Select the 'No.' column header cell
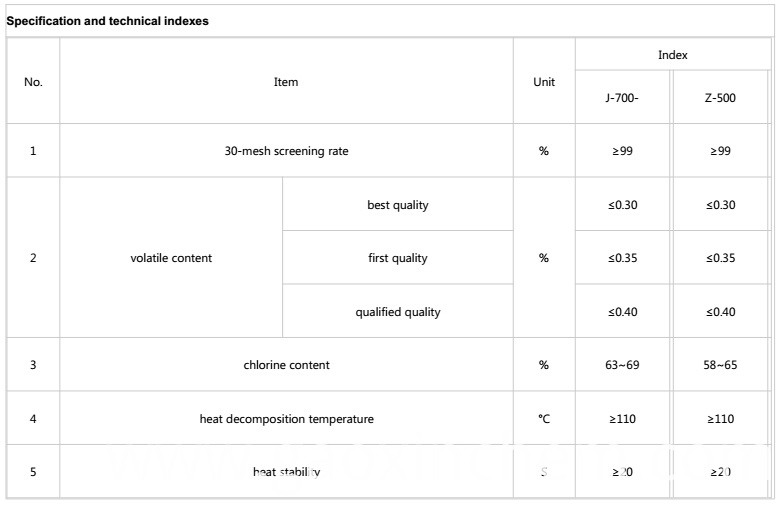The width and height of the screenshot is (781, 506). tap(33, 81)
